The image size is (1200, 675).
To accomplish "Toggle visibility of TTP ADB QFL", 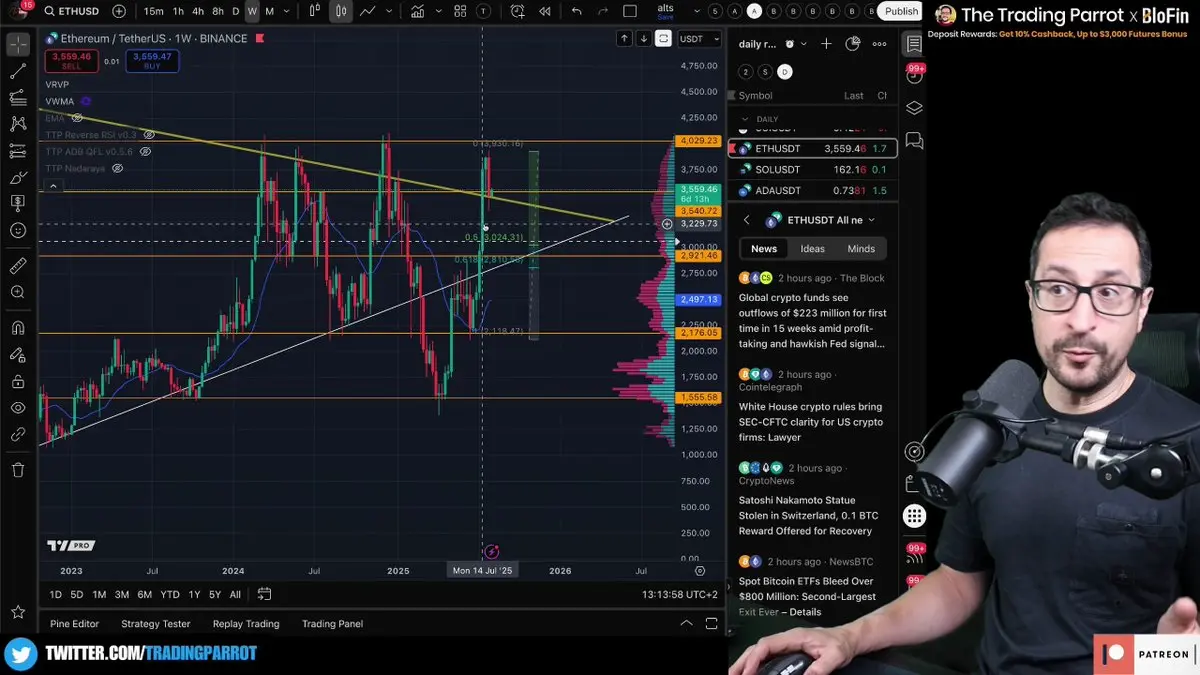I will click(x=145, y=152).
